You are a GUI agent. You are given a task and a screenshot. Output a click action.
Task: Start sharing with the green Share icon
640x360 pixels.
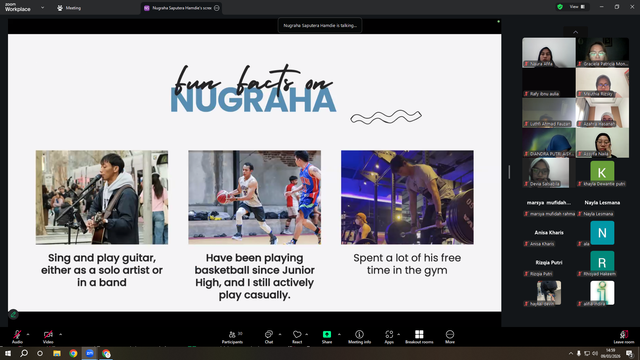pyautogui.click(x=327, y=336)
